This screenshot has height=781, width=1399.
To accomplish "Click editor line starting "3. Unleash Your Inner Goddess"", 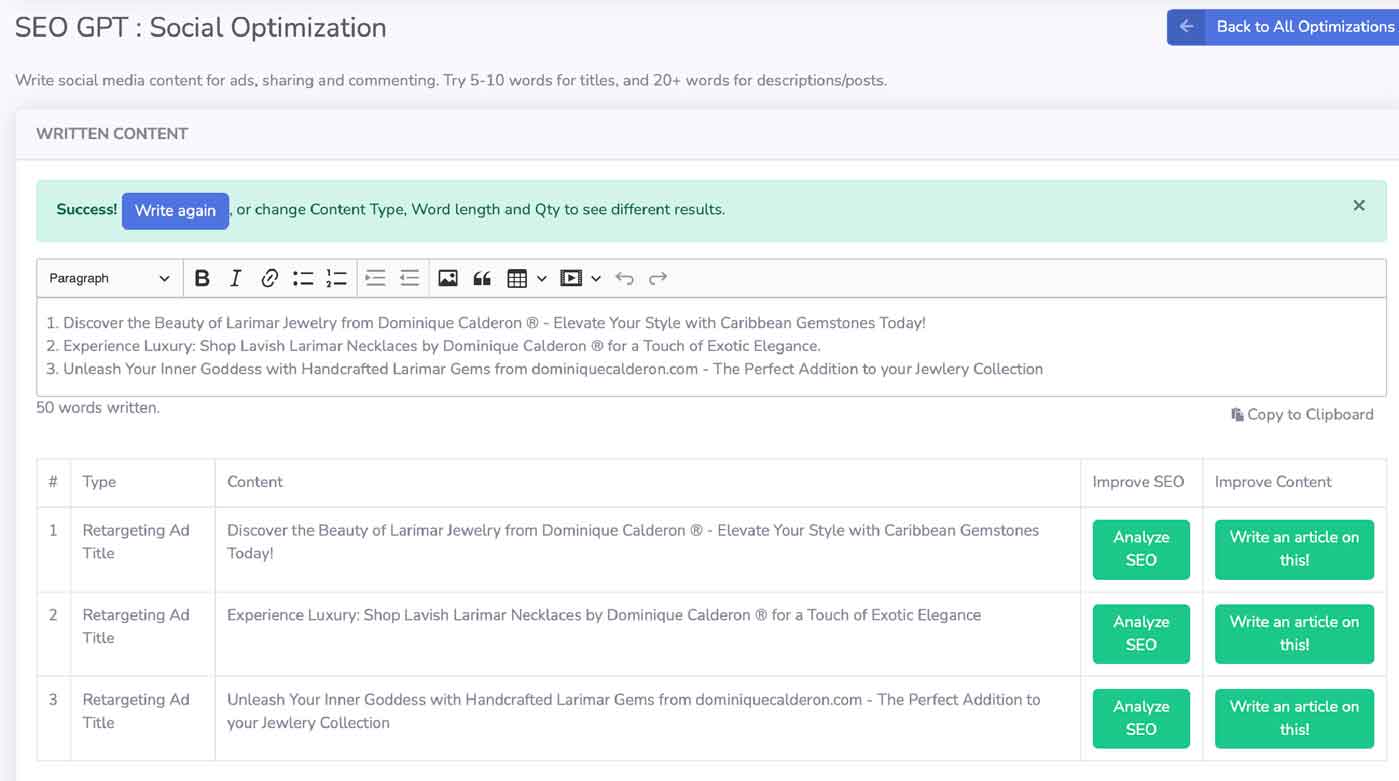I will [x=545, y=369].
